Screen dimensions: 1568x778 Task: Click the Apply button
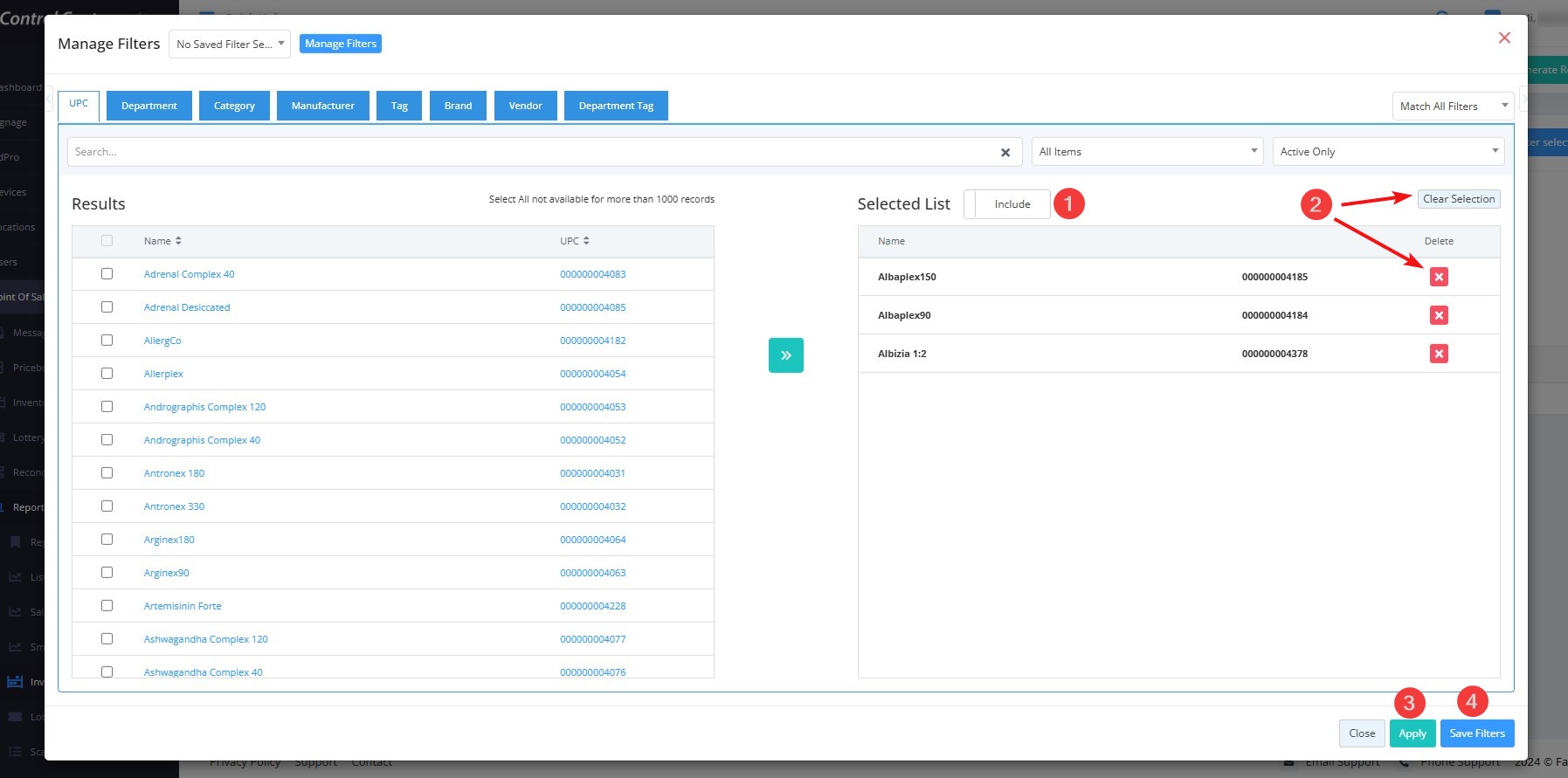pos(1413,733)
